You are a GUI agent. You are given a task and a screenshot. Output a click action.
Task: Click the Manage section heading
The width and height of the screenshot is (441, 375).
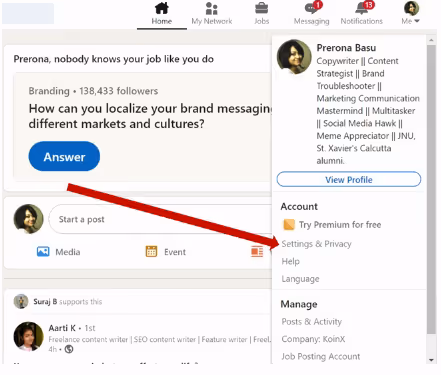(299, 304)
